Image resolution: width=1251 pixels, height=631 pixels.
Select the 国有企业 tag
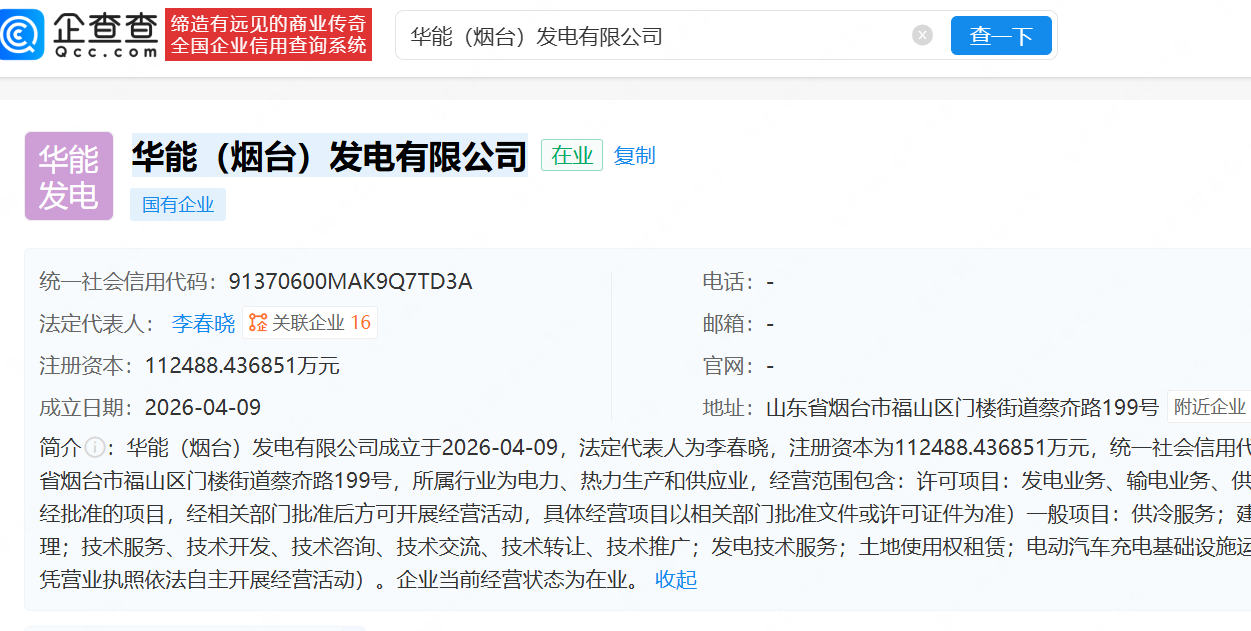[x=178, y=205]
